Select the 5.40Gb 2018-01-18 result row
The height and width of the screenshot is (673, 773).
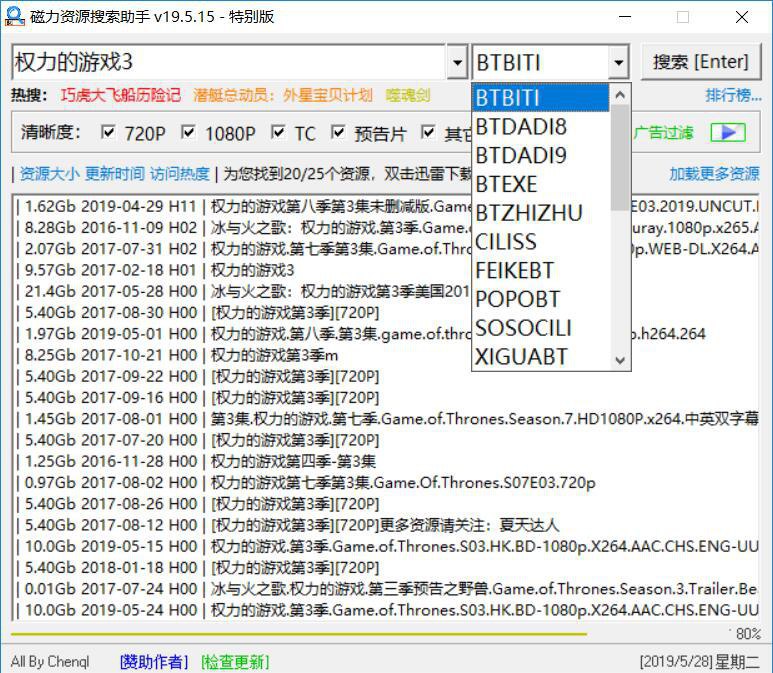coord(386,567)
